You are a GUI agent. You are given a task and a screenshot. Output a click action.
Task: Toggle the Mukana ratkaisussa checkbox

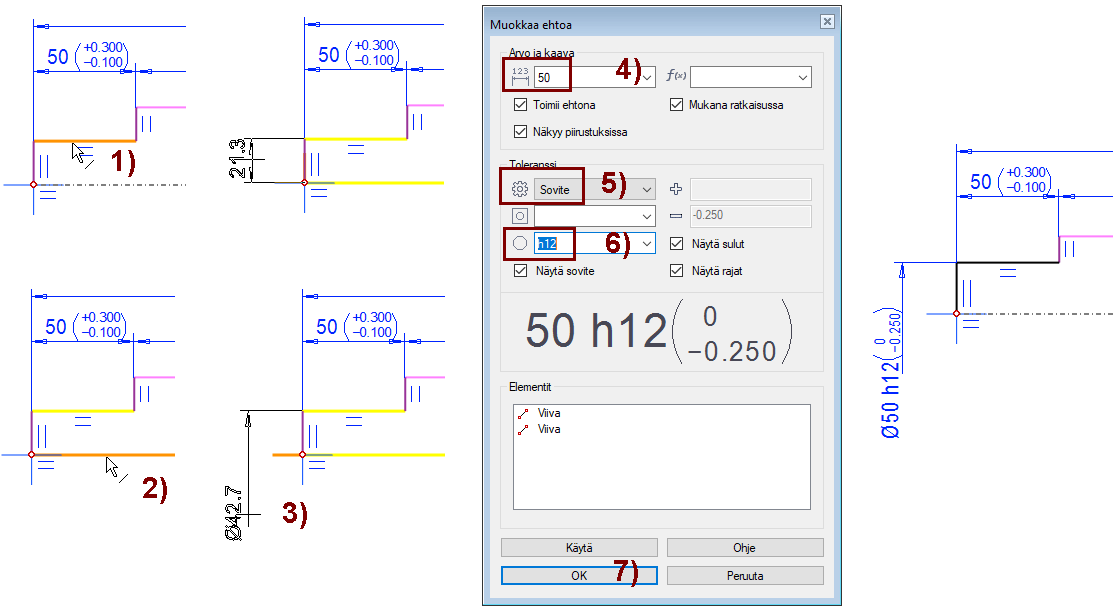[x=676, y=105]
